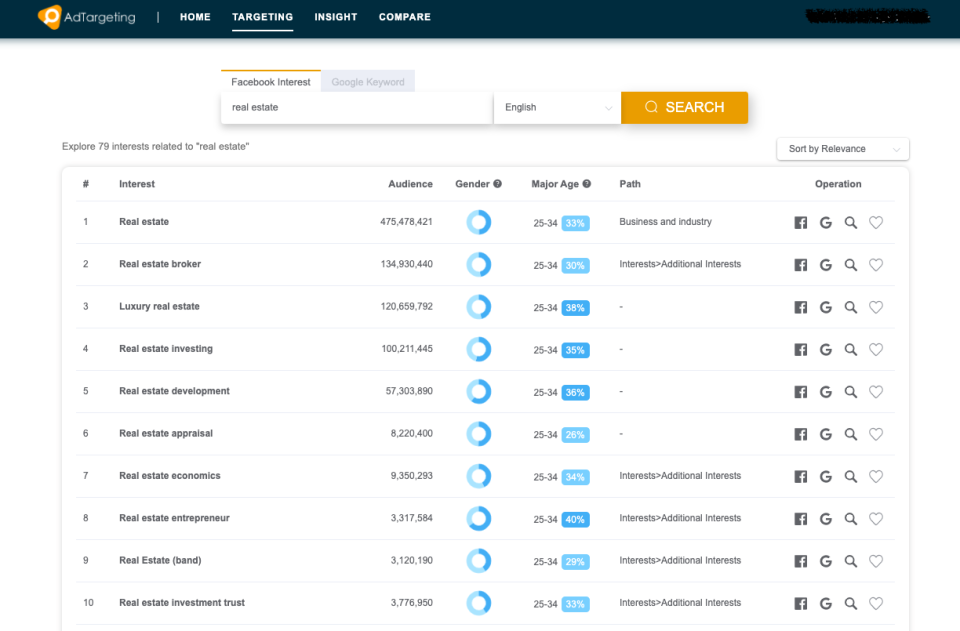This screenshot has width=960, height=631.
Task: Favorite Real estate broker with heart icon
Action: coord(876,264)
